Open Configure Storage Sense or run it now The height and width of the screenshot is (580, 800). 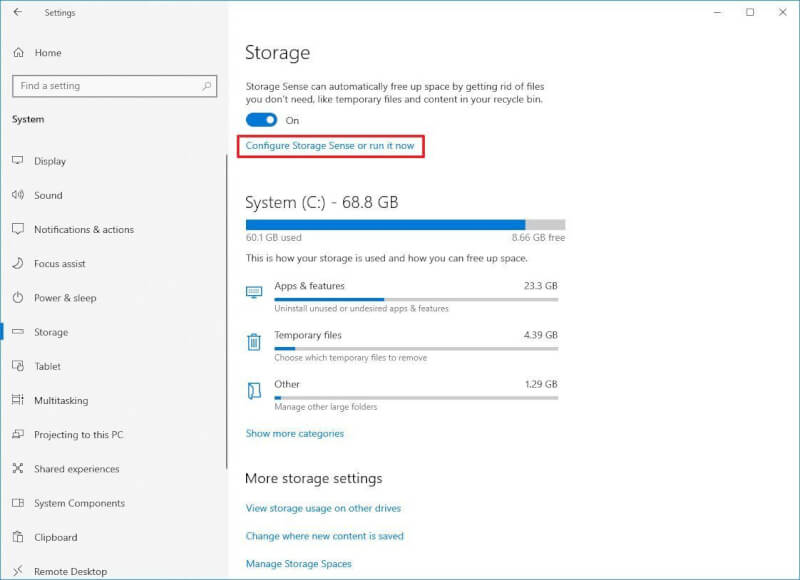click(x=330, y=146)
